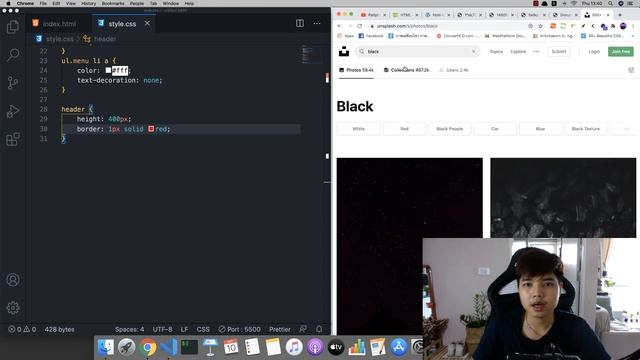Click the Submit button on Unsplash
The width and height of the screenshot is (640, 360).
(x=558, y=51)
